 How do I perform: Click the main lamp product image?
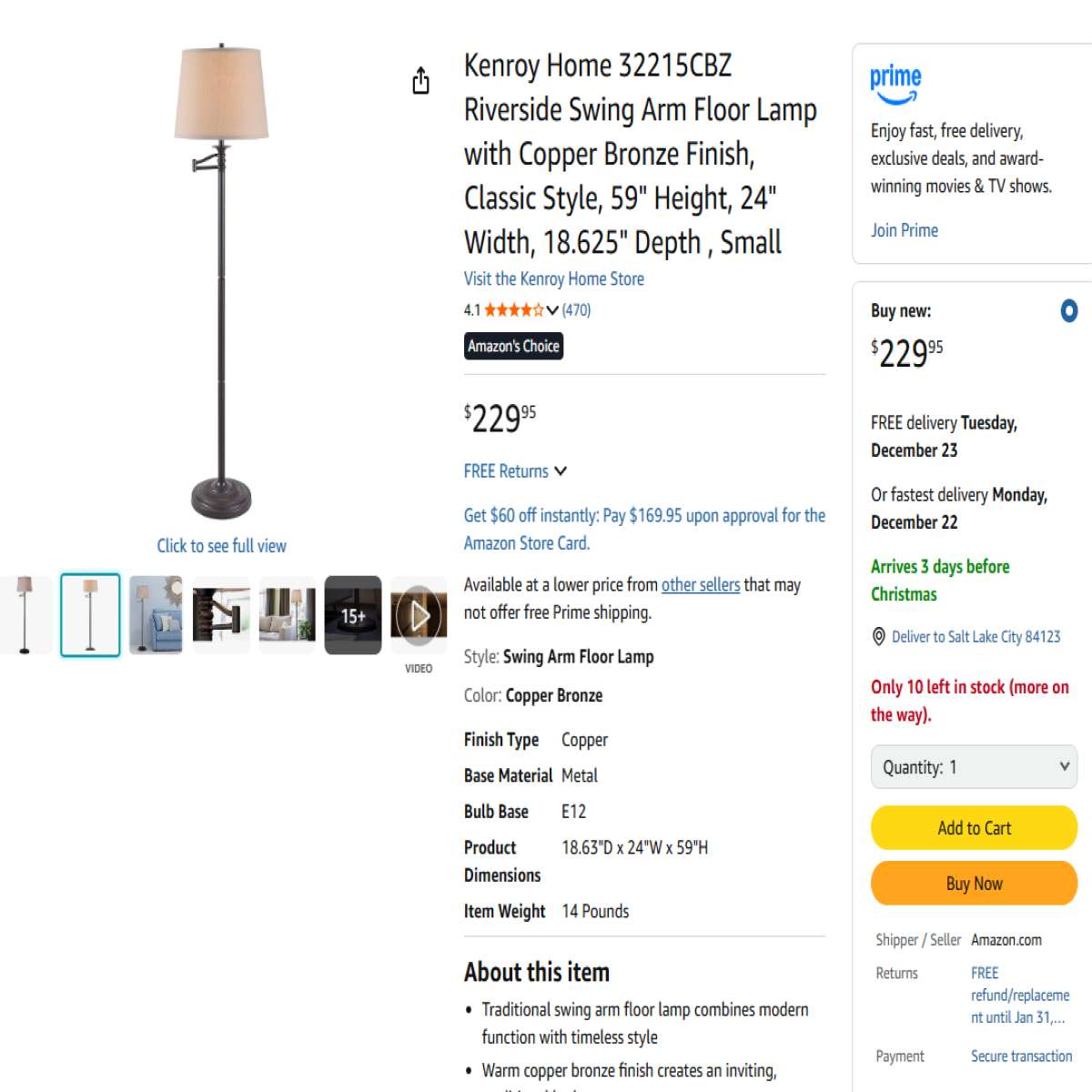pos(221,282)
